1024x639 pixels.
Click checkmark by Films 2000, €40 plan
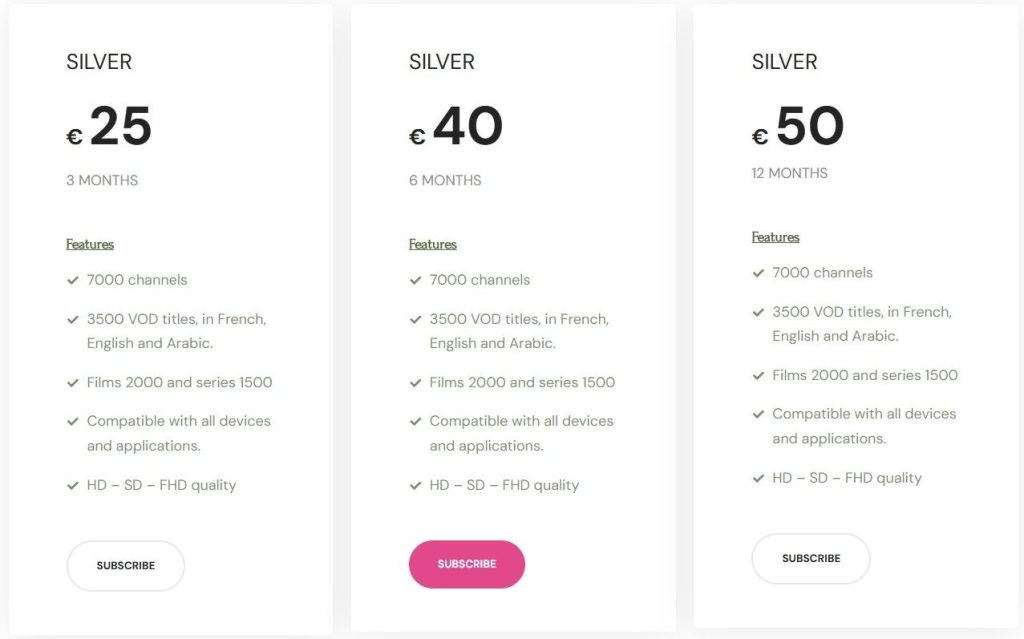[x=416, y=383]
